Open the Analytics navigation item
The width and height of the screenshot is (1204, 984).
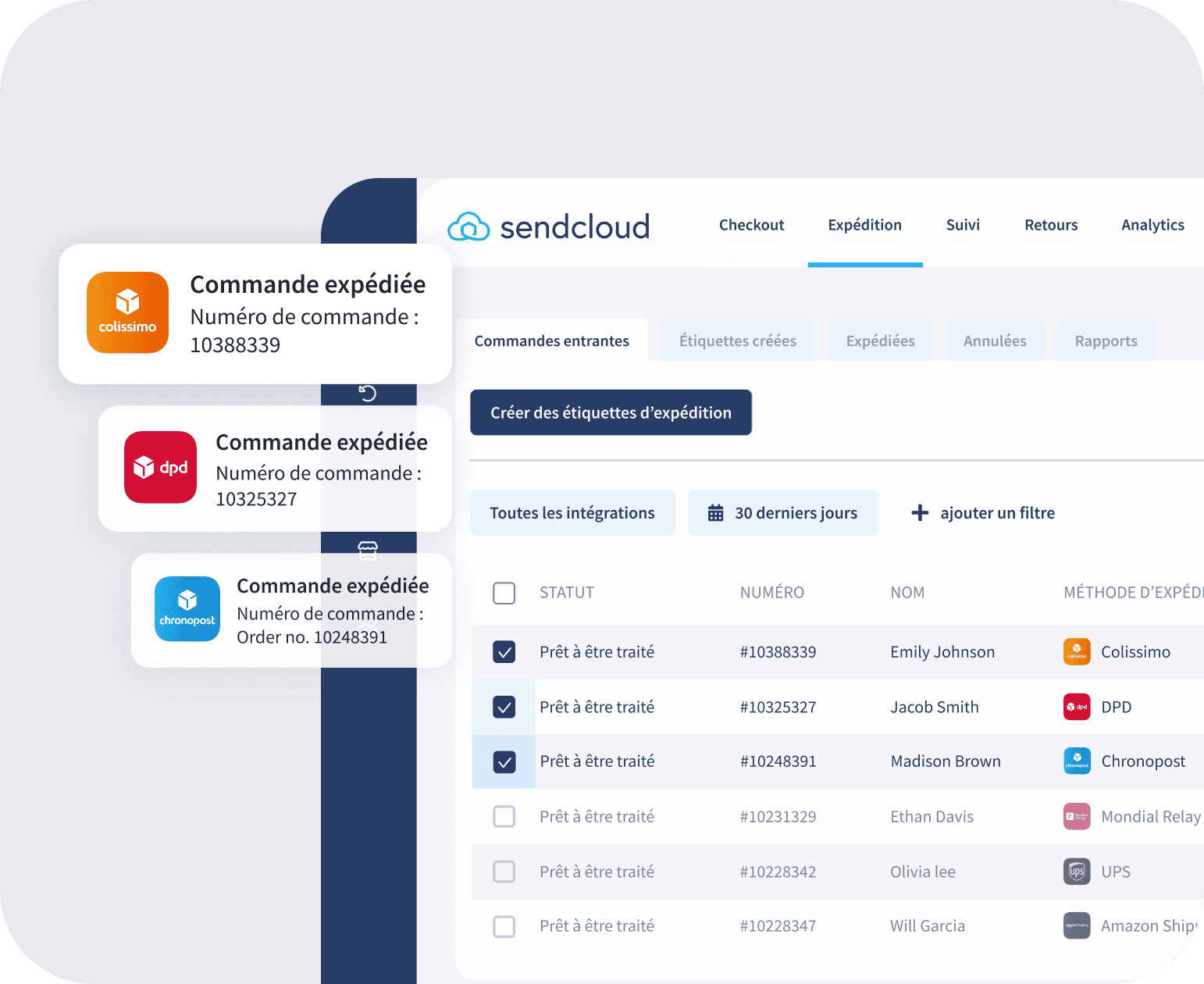pyautogui.click(x=1153, y=225)
